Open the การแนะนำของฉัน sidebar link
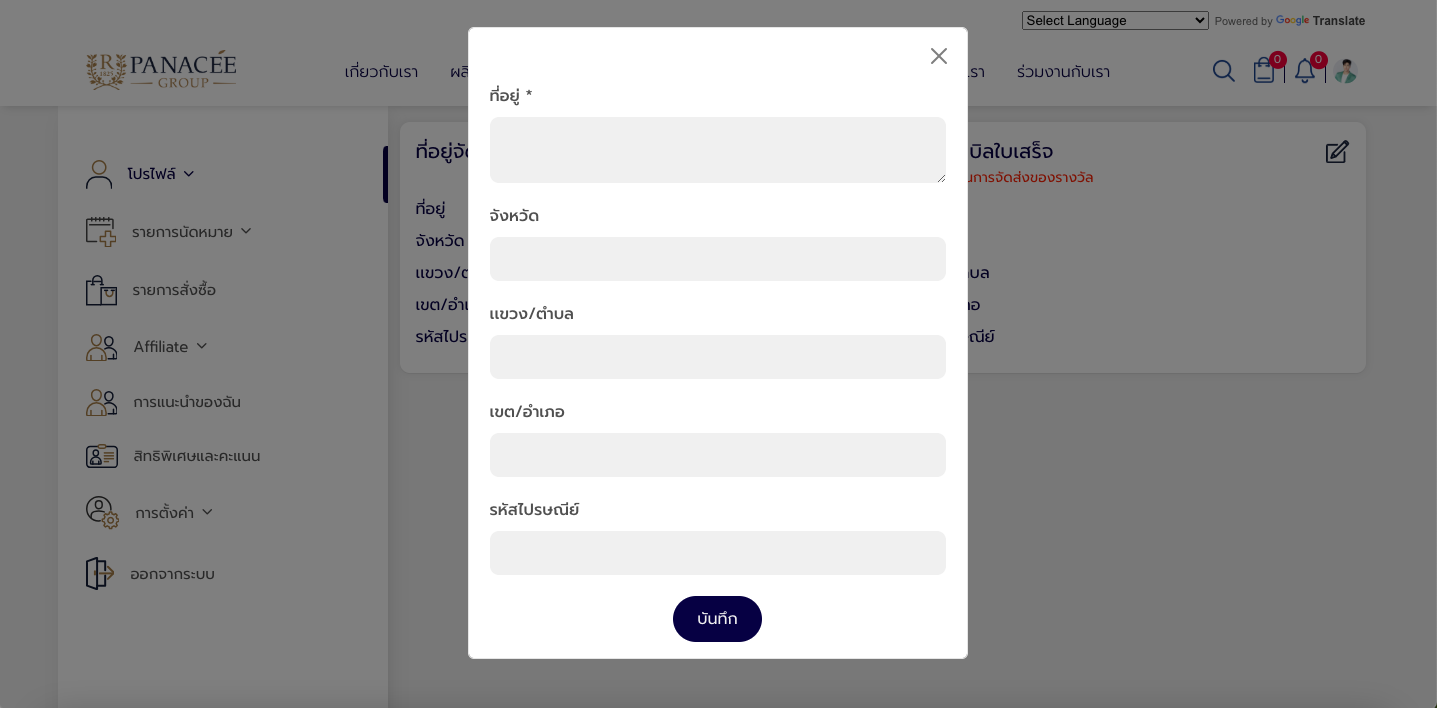The width and height of the screenshot is (1437, 708). 187,402
